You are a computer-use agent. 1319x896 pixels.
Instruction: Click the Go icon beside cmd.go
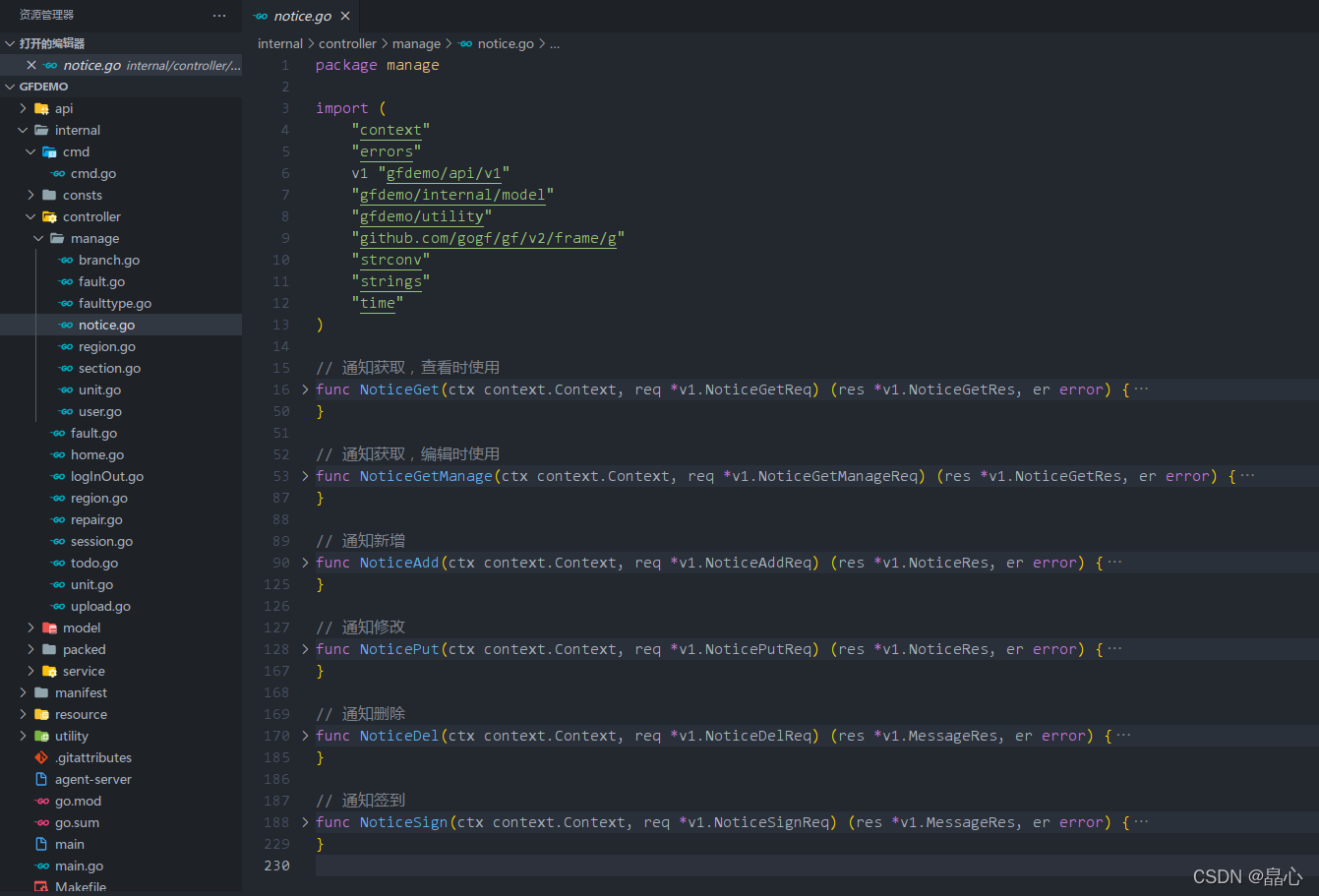pos(58,173)
